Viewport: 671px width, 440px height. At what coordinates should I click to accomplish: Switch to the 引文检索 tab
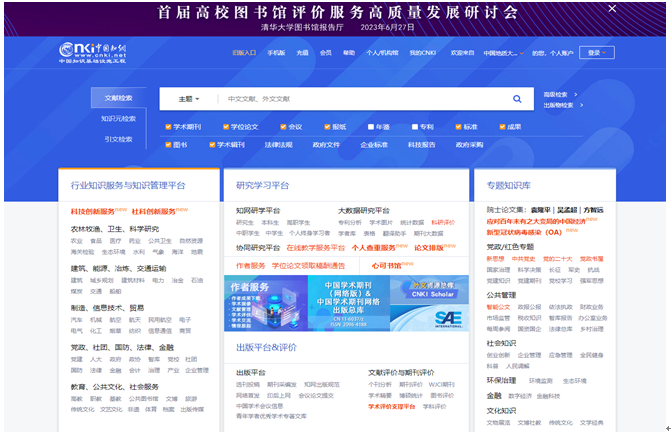[119, 139]
